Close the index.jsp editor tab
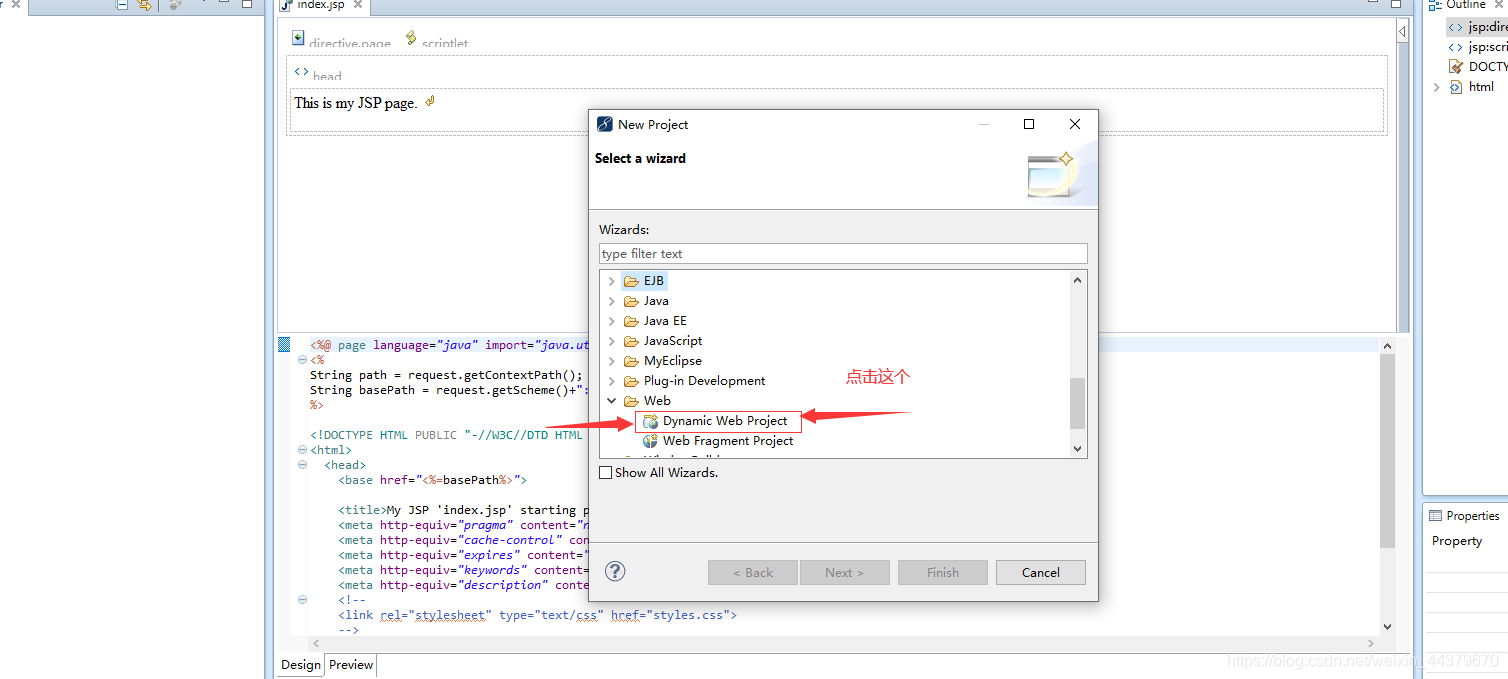Screen dimensions: 1508x679 click(x=358, y=5)
